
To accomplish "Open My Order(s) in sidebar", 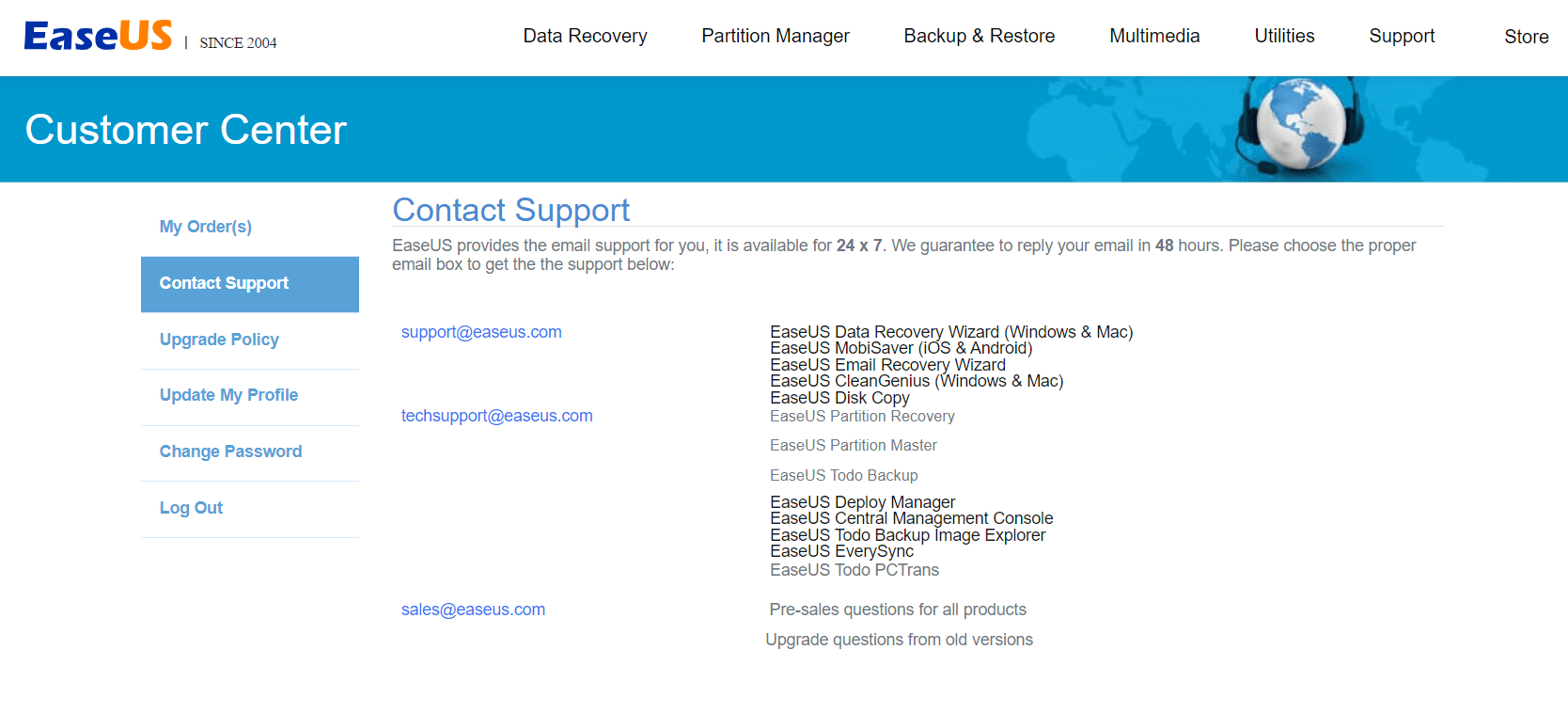I will 250,227.
